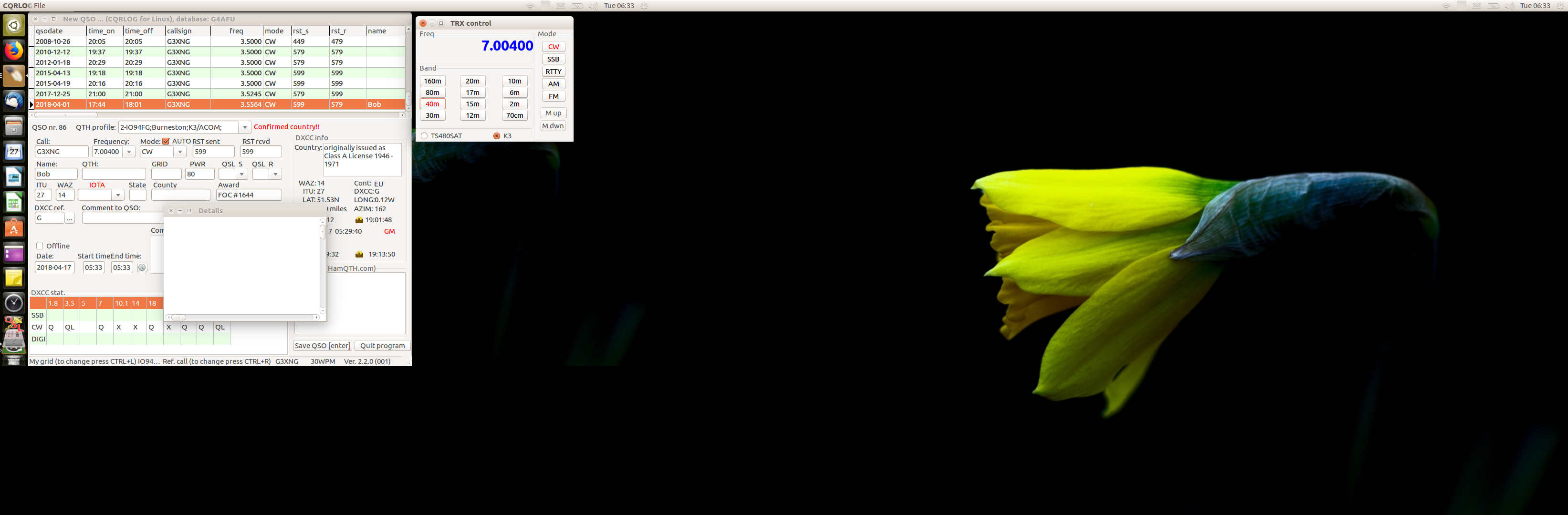1568x515 pixels.
Task: Select the 15m band button
Action: pos(473,104)
